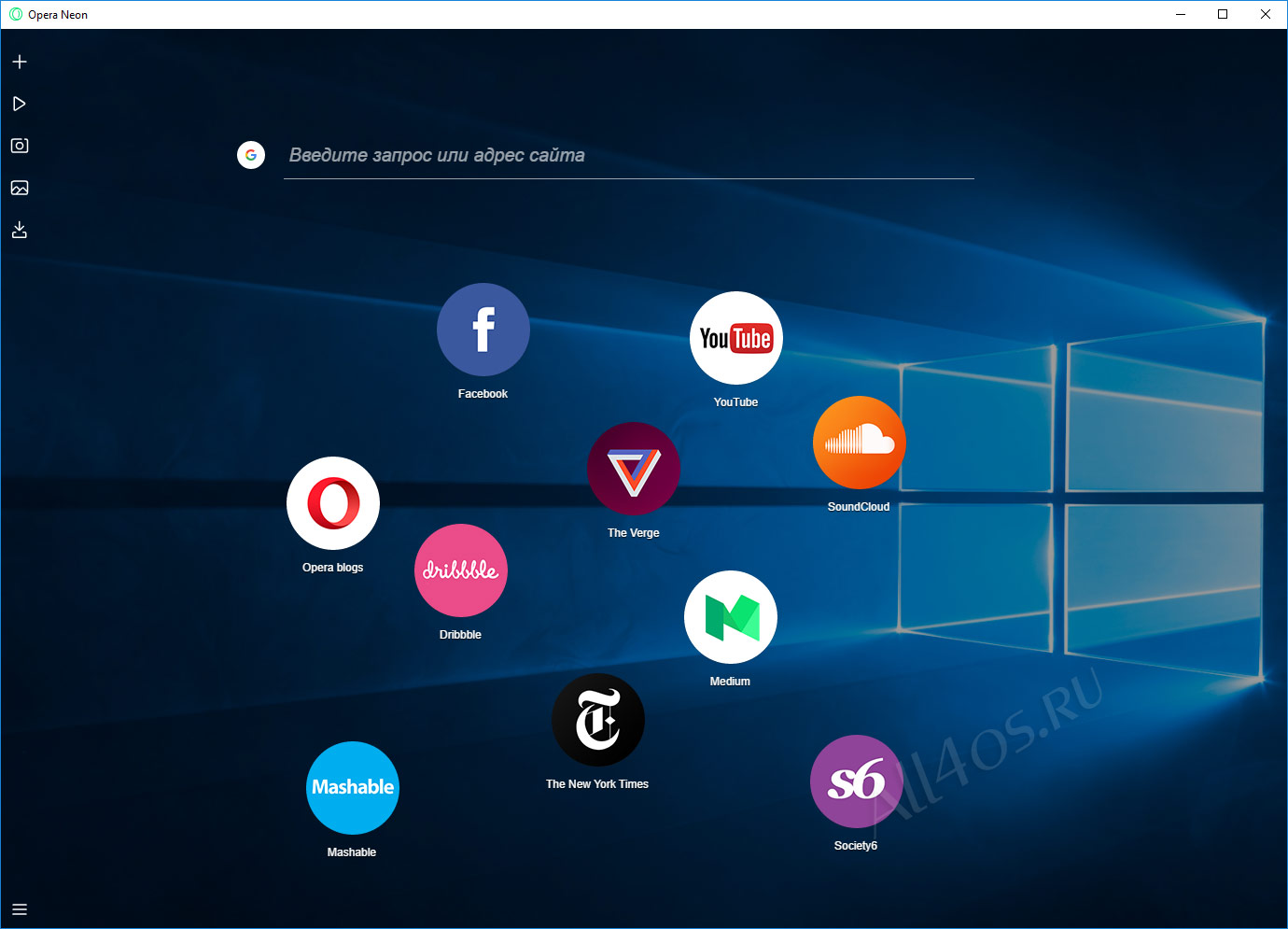Focus the search or address field
The height and width of the screenshot is (929, 1288).
point(629,156)
